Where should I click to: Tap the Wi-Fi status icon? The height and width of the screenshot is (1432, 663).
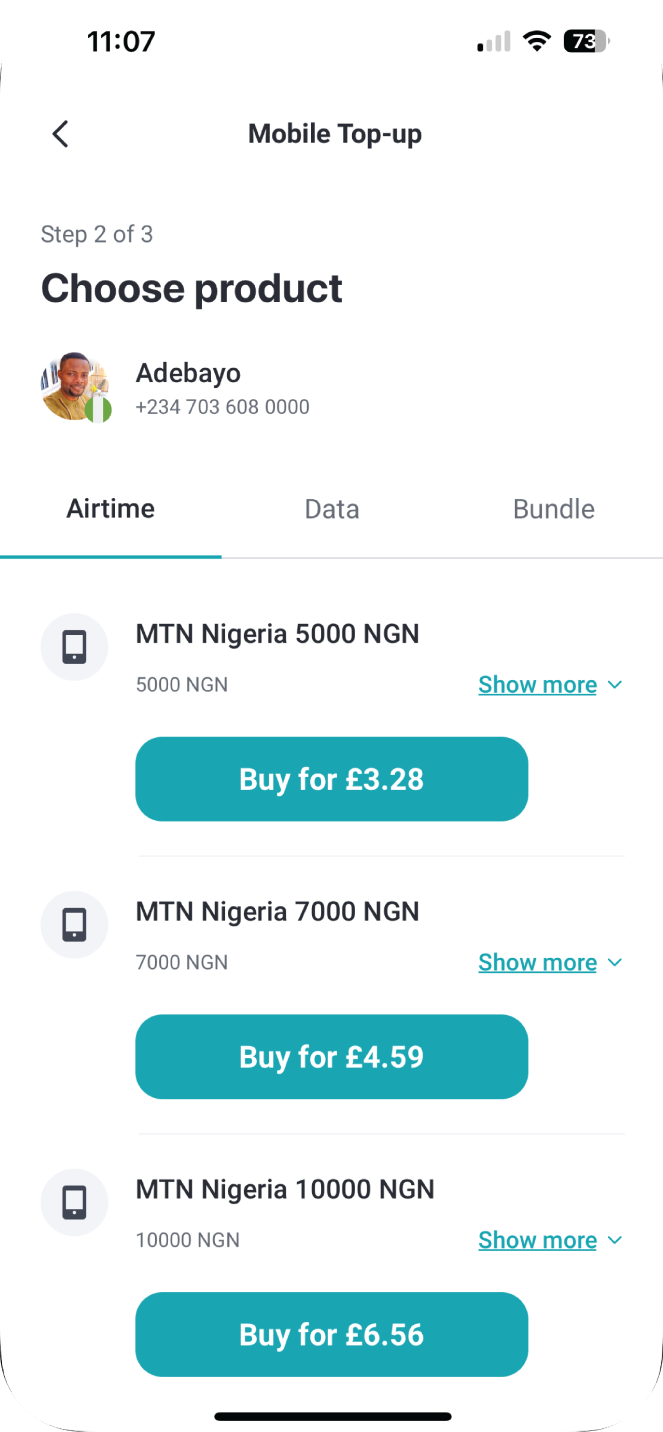point(537,41)
